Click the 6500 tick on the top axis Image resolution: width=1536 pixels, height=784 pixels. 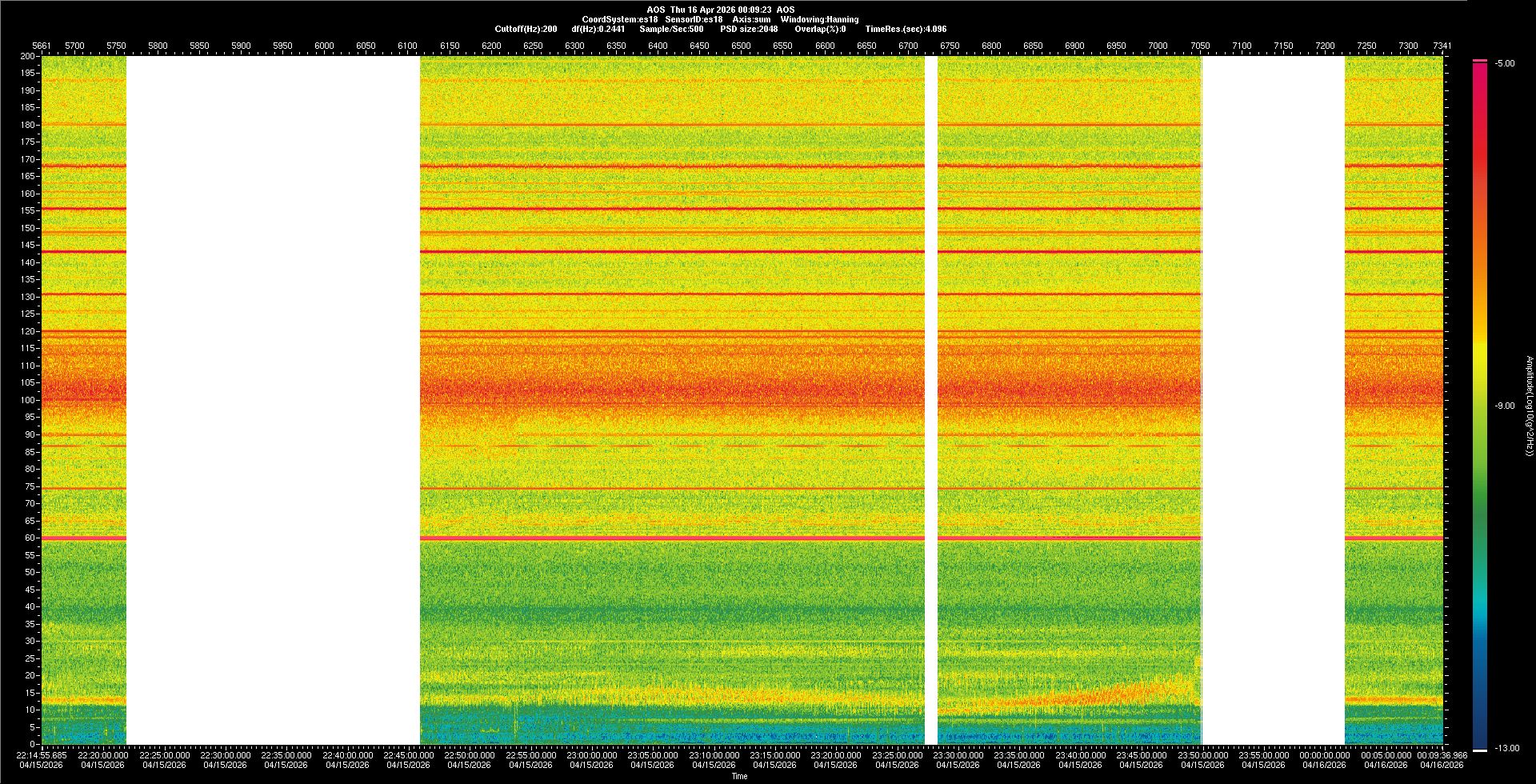tap(741, 46)
